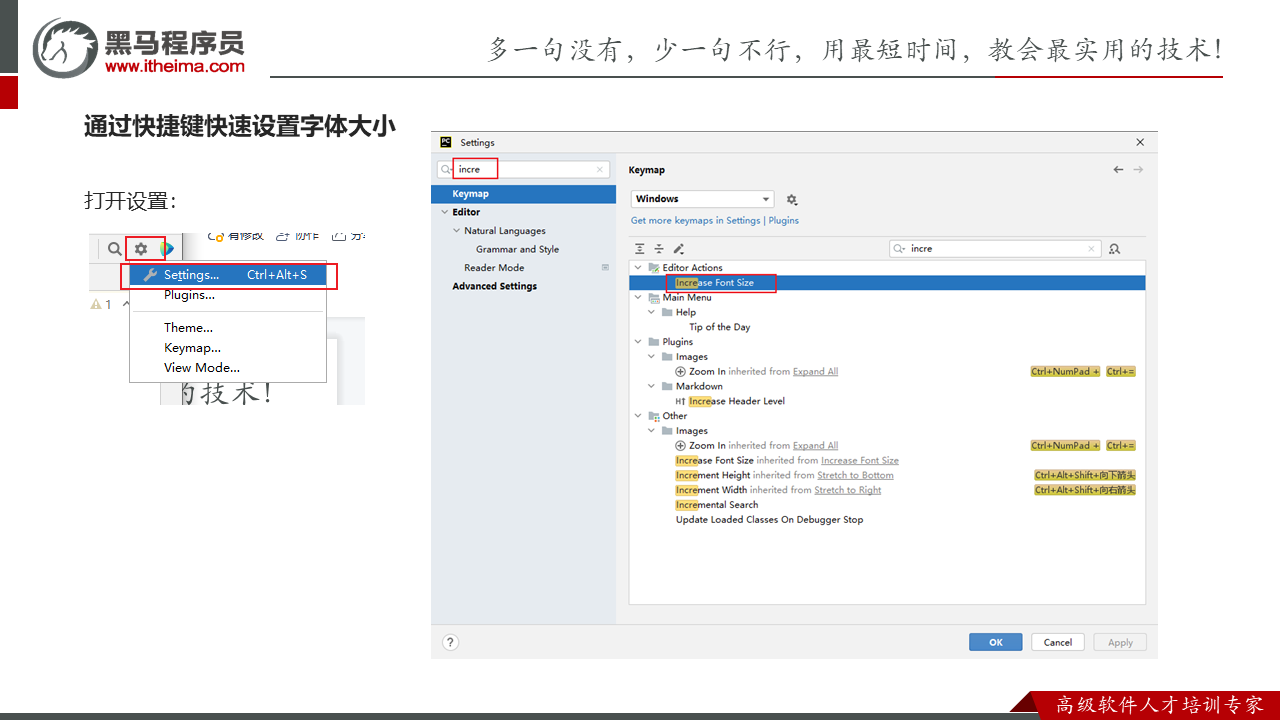Select Advanced Settings in the left sidebar

click(494, 286)
